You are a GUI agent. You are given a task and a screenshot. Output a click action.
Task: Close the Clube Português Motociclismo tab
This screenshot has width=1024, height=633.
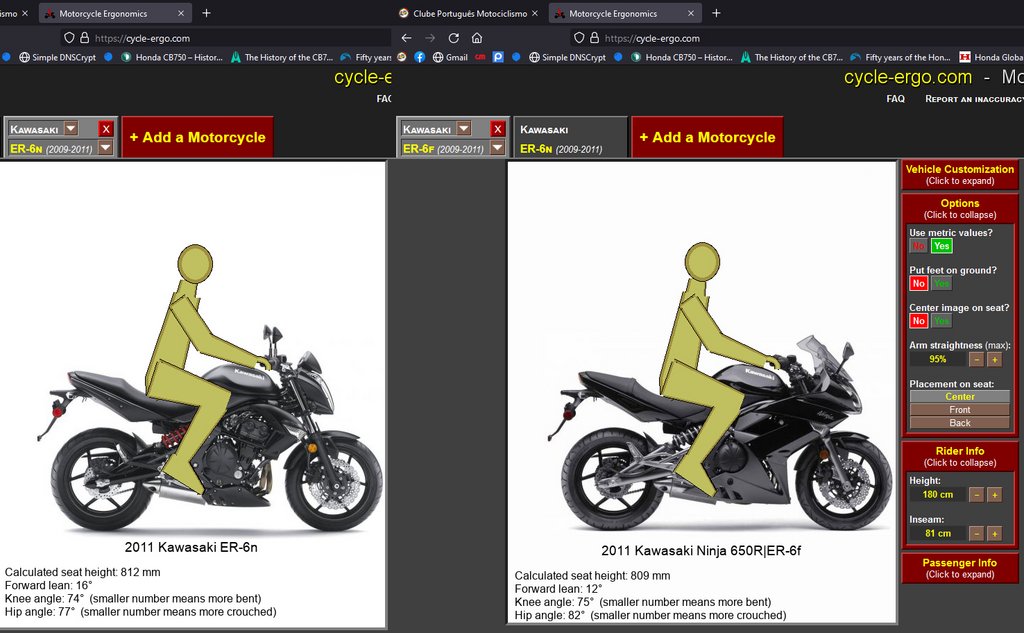click(x=535, y=13)
